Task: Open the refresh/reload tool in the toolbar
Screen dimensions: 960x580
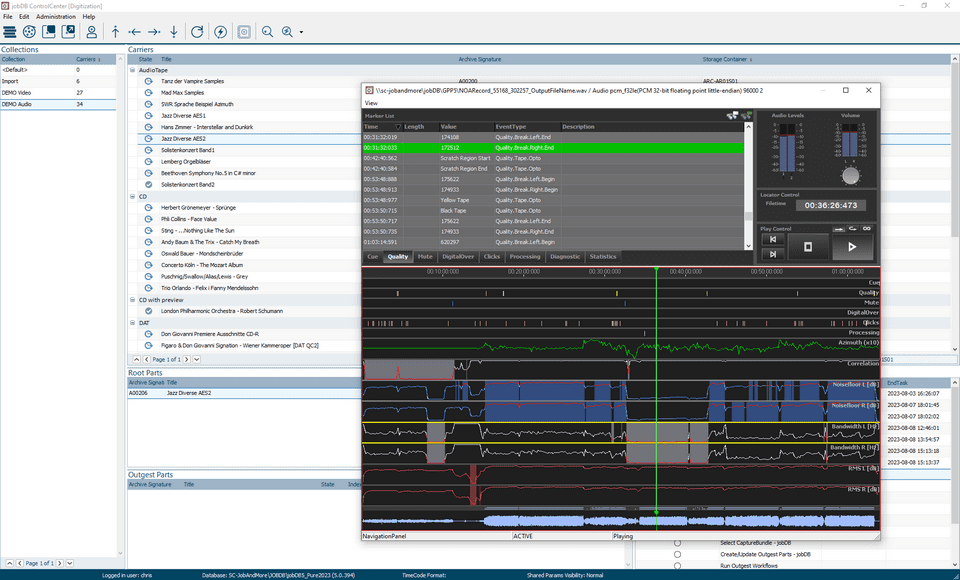Action: coord(197,31)
